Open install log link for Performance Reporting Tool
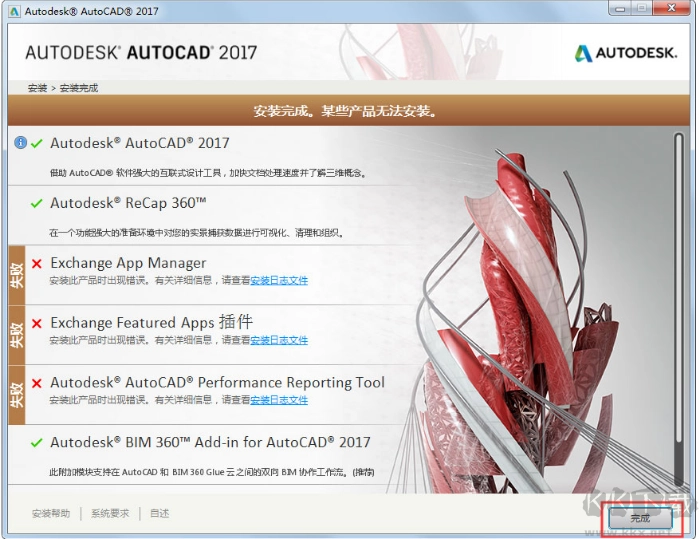The height and width of the screenshot is (539, 699). click(279, 401)
